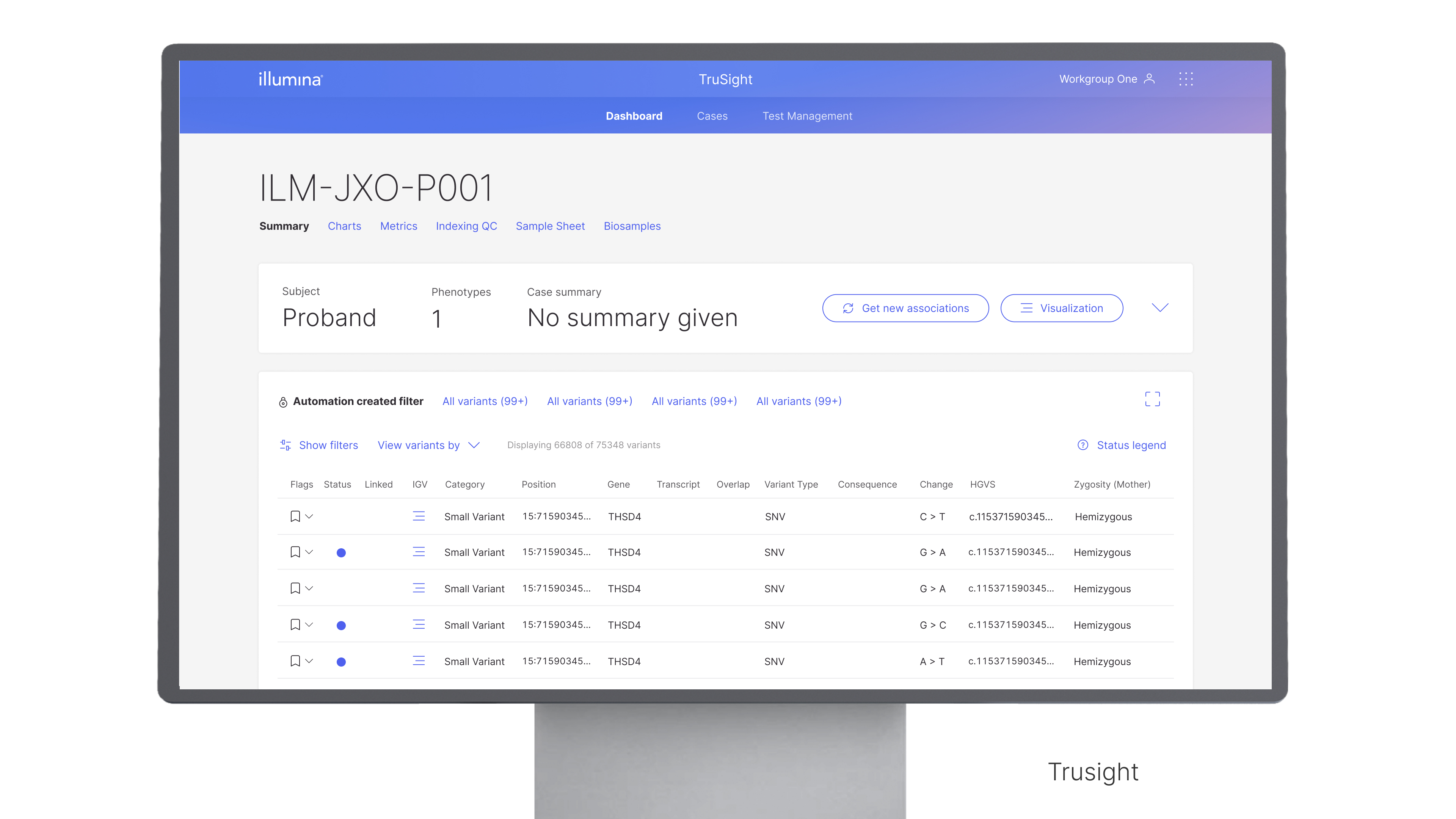Image resolution: width=1456 pixels, height=819 pixels.
Task: Click the Zygosity (Mother) column header
Action: pyautogui.click(x=1112, y=485)
